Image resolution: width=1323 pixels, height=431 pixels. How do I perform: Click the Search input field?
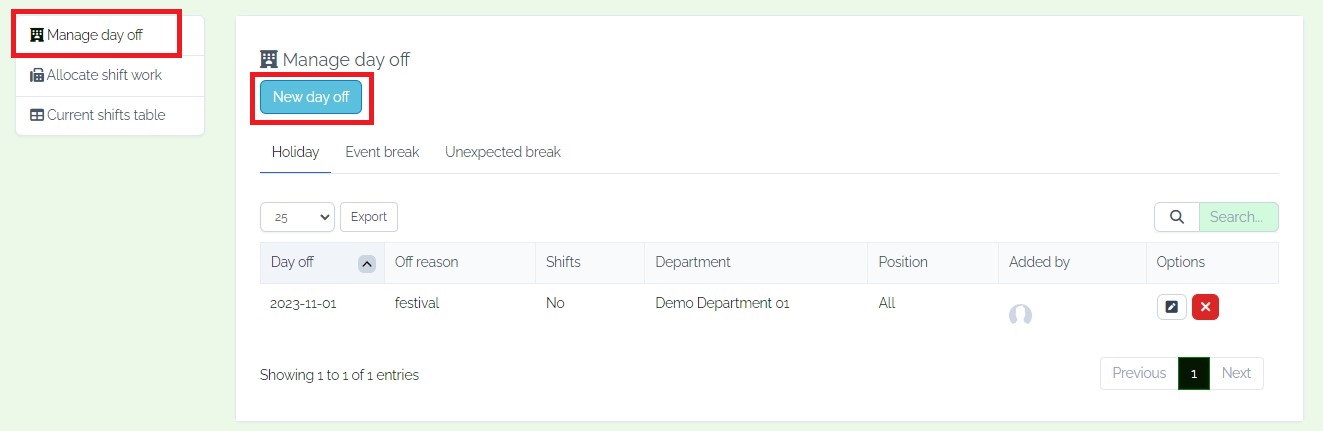[1238, 217]
